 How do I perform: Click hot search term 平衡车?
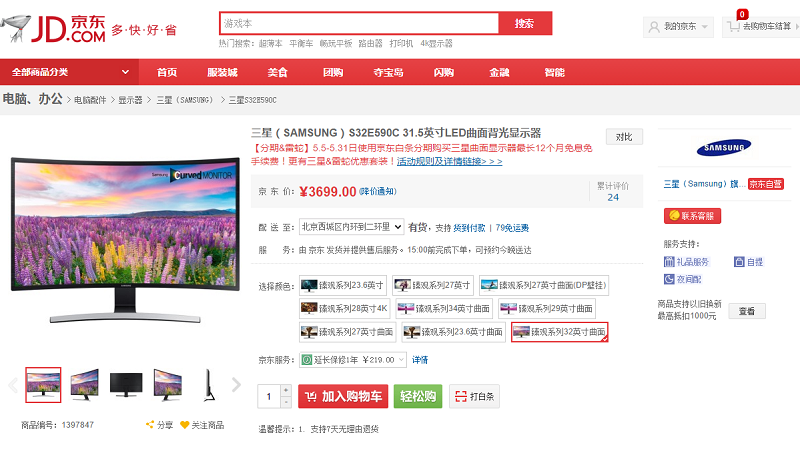pos(301,44)
